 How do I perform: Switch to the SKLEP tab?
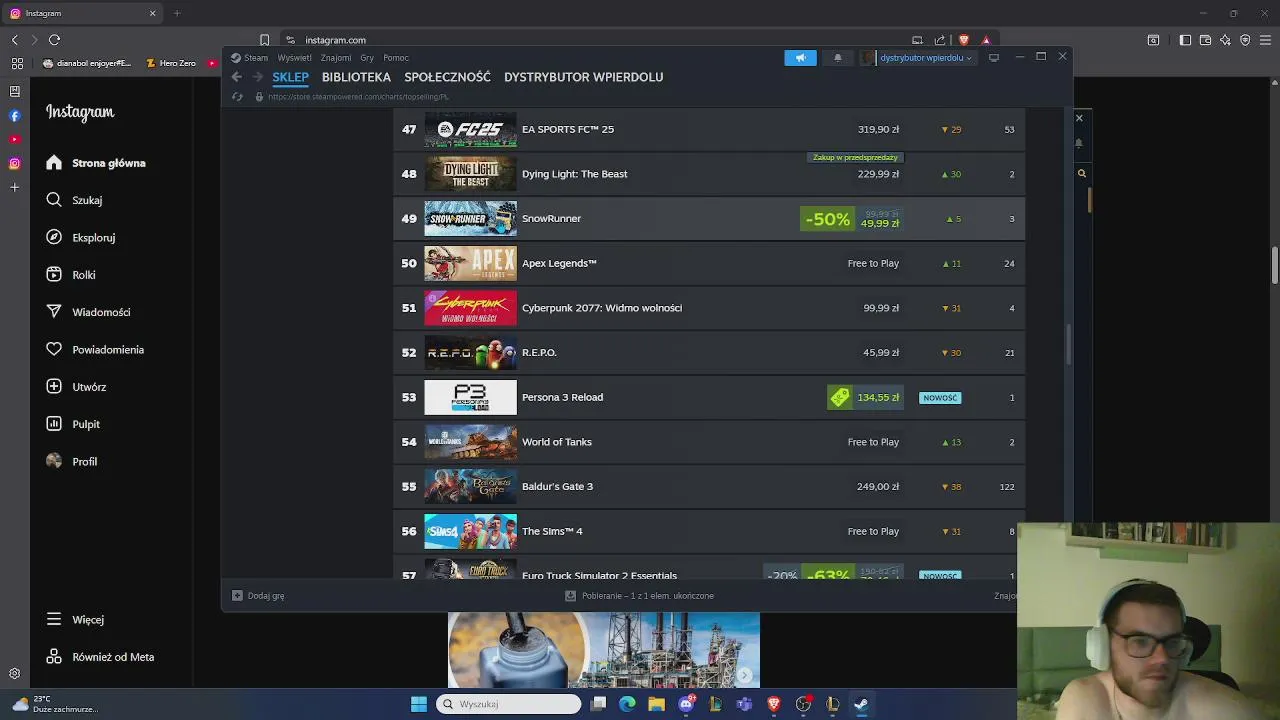click(x=290, y=77)
